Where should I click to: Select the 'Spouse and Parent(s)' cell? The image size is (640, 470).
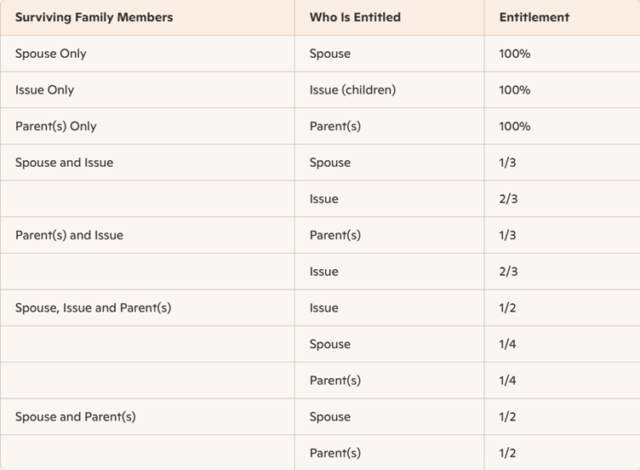[75, 416]
